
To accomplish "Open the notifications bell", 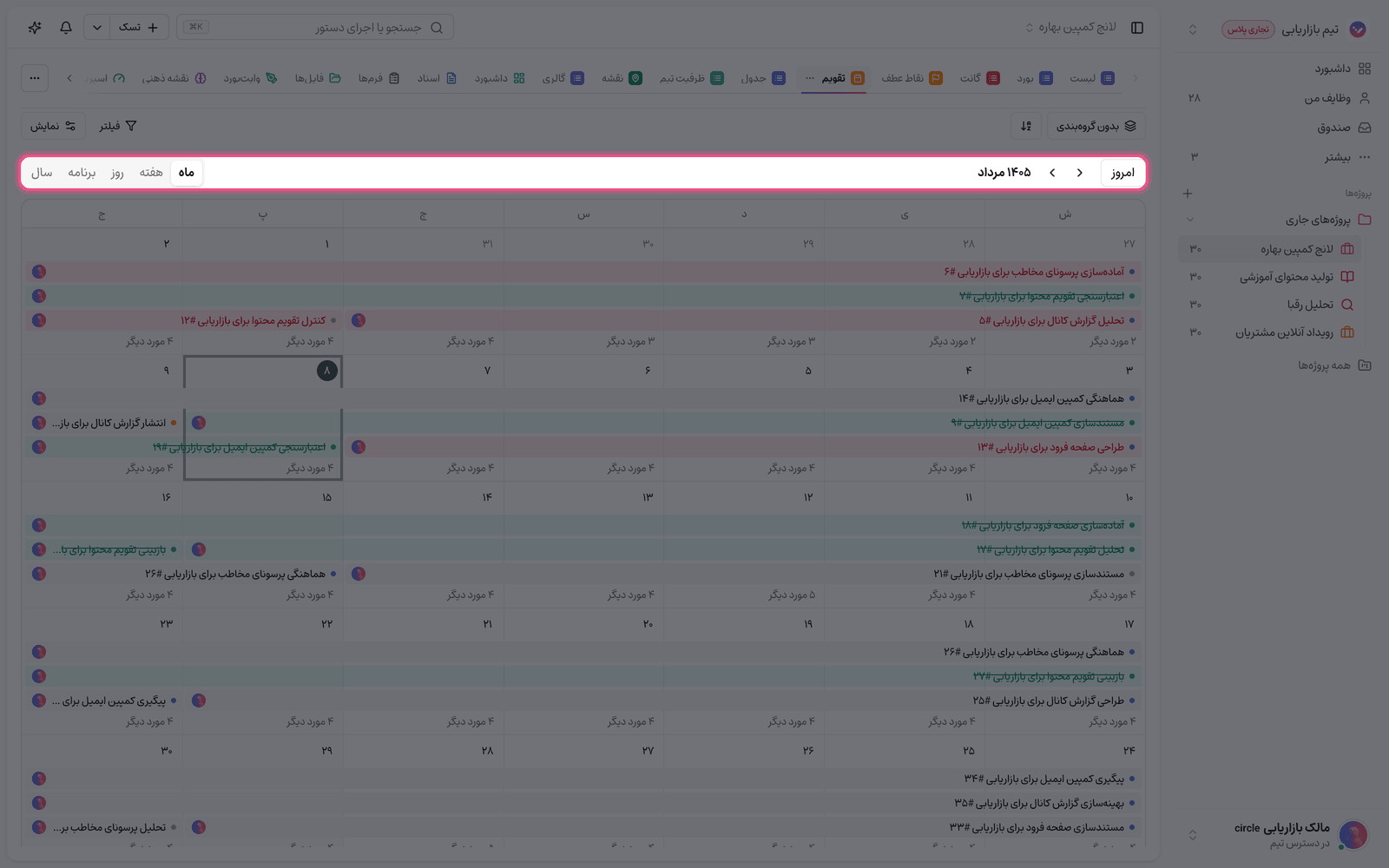I will pos(66,27).
